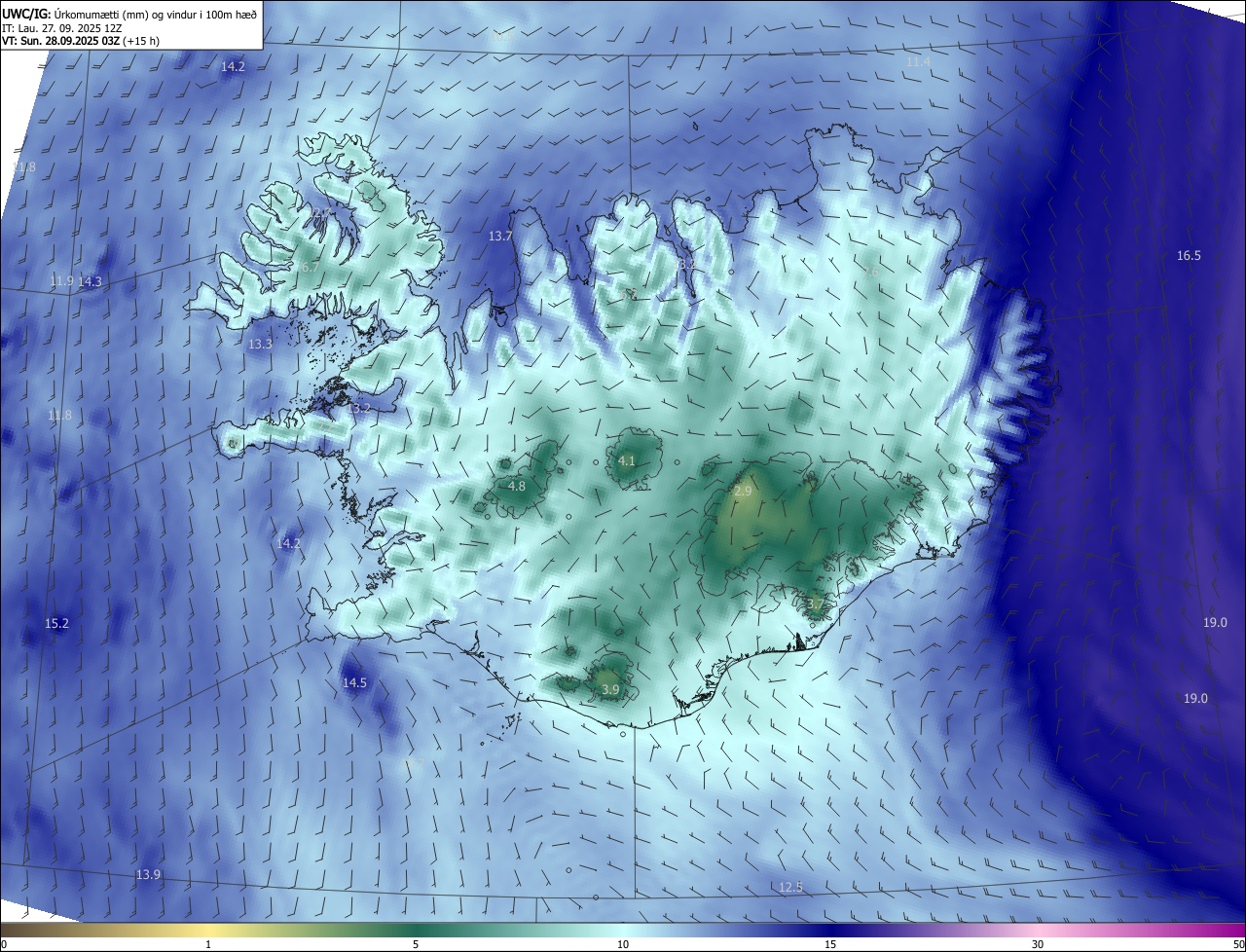Click the 12.5 value label
The height and width of the screenshot is (952, 1246).
pos(790,887)
